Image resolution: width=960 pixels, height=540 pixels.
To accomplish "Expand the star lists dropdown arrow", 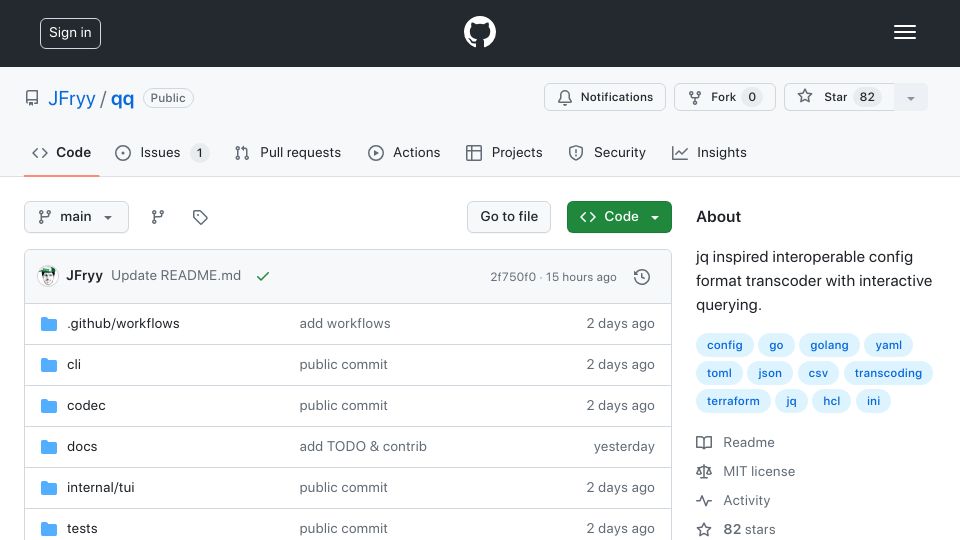I will point(910,98).
